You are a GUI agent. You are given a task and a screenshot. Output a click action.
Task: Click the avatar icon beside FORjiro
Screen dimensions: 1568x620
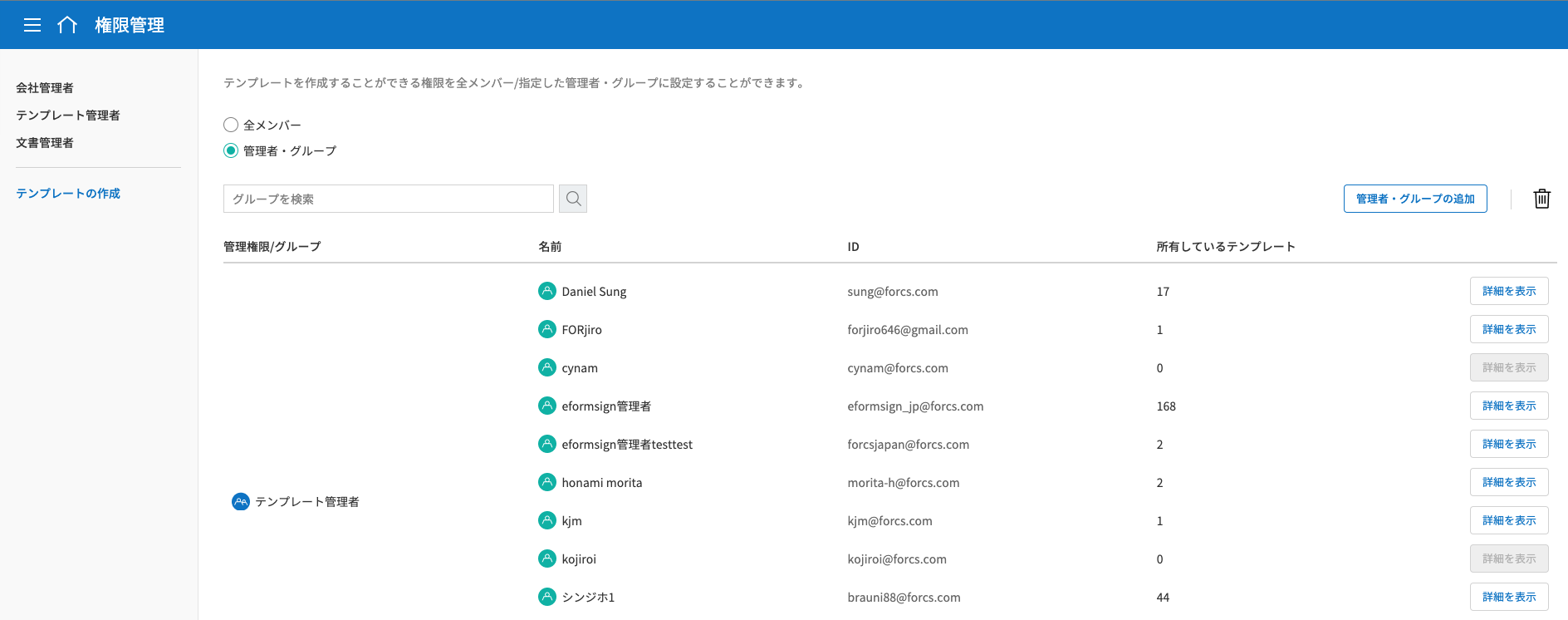[x=547, y=329]
